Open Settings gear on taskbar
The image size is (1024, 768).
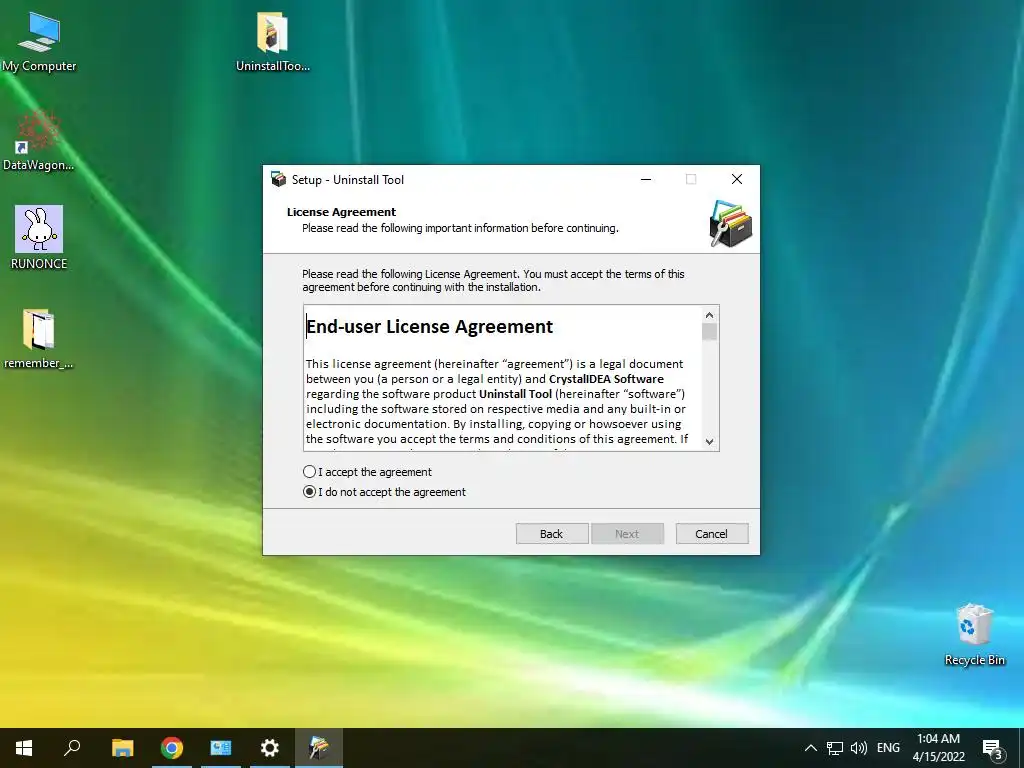[270, 748]
